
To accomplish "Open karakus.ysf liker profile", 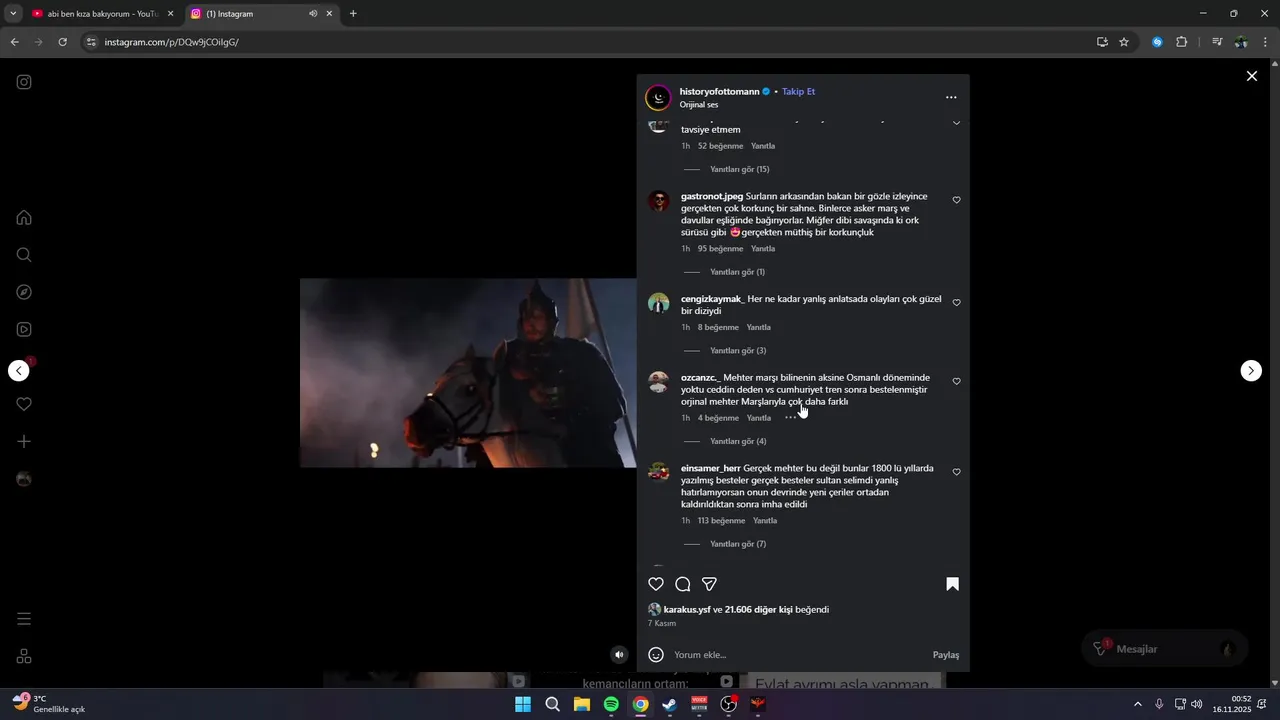I will coord(687,610).
